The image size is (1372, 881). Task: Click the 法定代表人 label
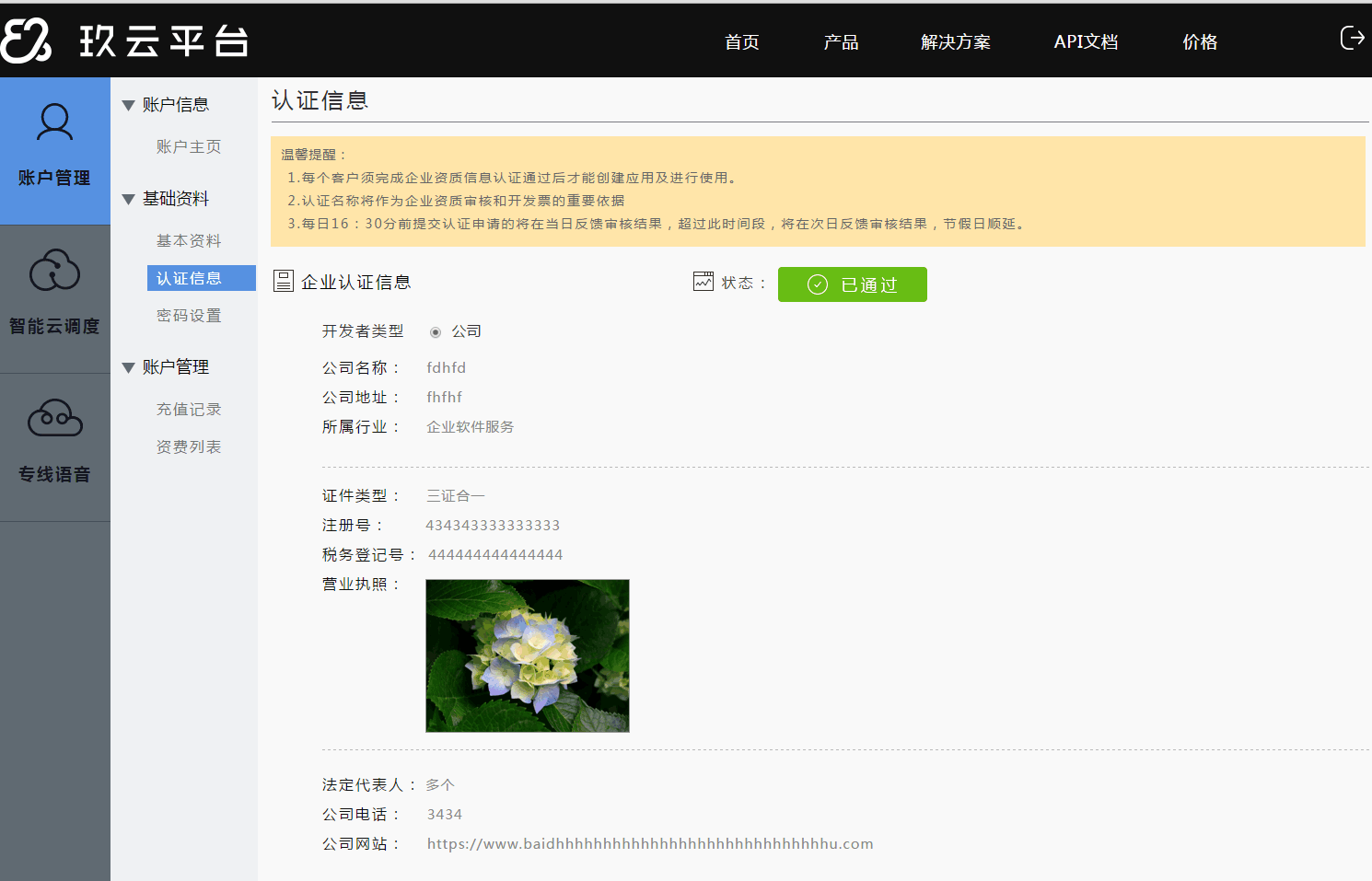point(368,784)
